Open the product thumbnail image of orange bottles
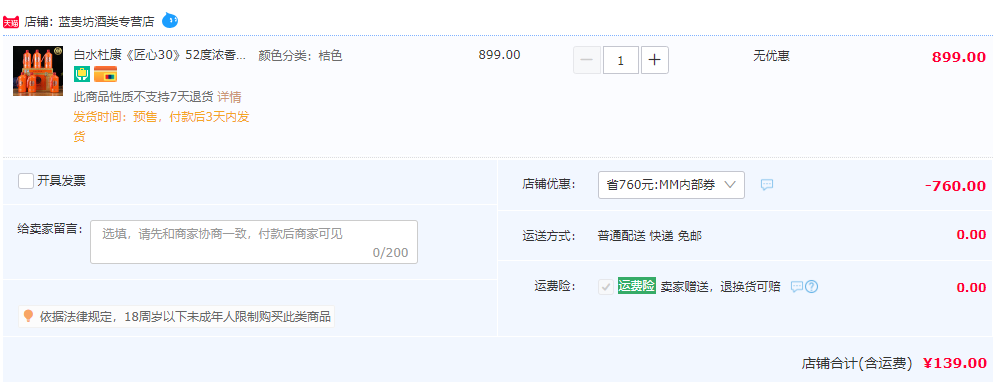The image size is (995, 382). coord(38,70)
